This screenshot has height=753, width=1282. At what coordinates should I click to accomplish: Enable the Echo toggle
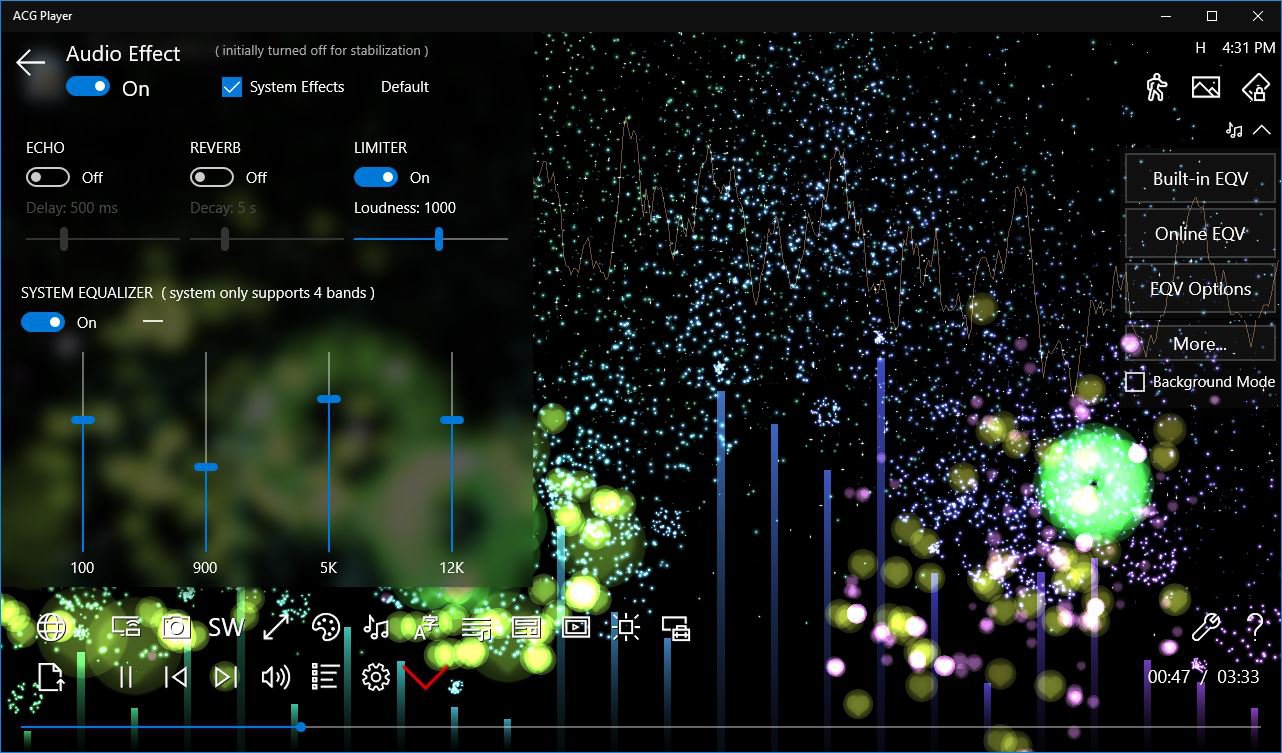pos(48,177)
